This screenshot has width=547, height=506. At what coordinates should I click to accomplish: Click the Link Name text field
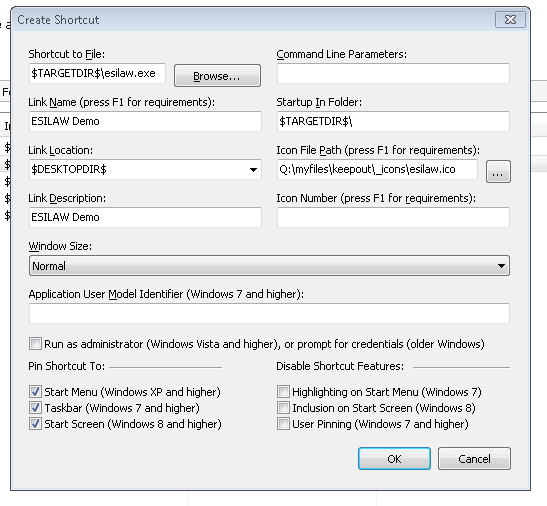145,121
